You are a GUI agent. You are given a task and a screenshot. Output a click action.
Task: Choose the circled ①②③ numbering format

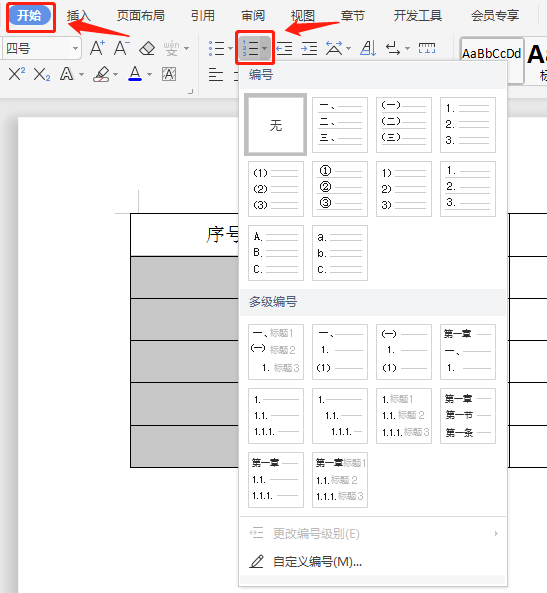[340, 189]
